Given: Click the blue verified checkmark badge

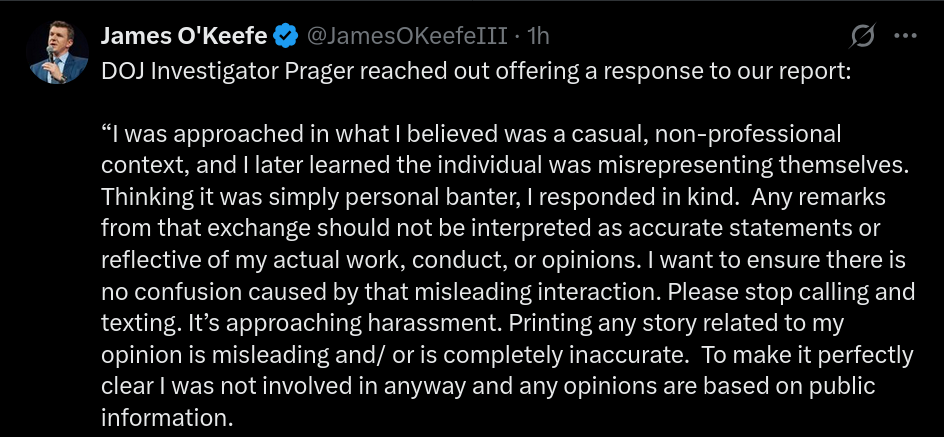Looking at the screenshot, I should 285,37.
